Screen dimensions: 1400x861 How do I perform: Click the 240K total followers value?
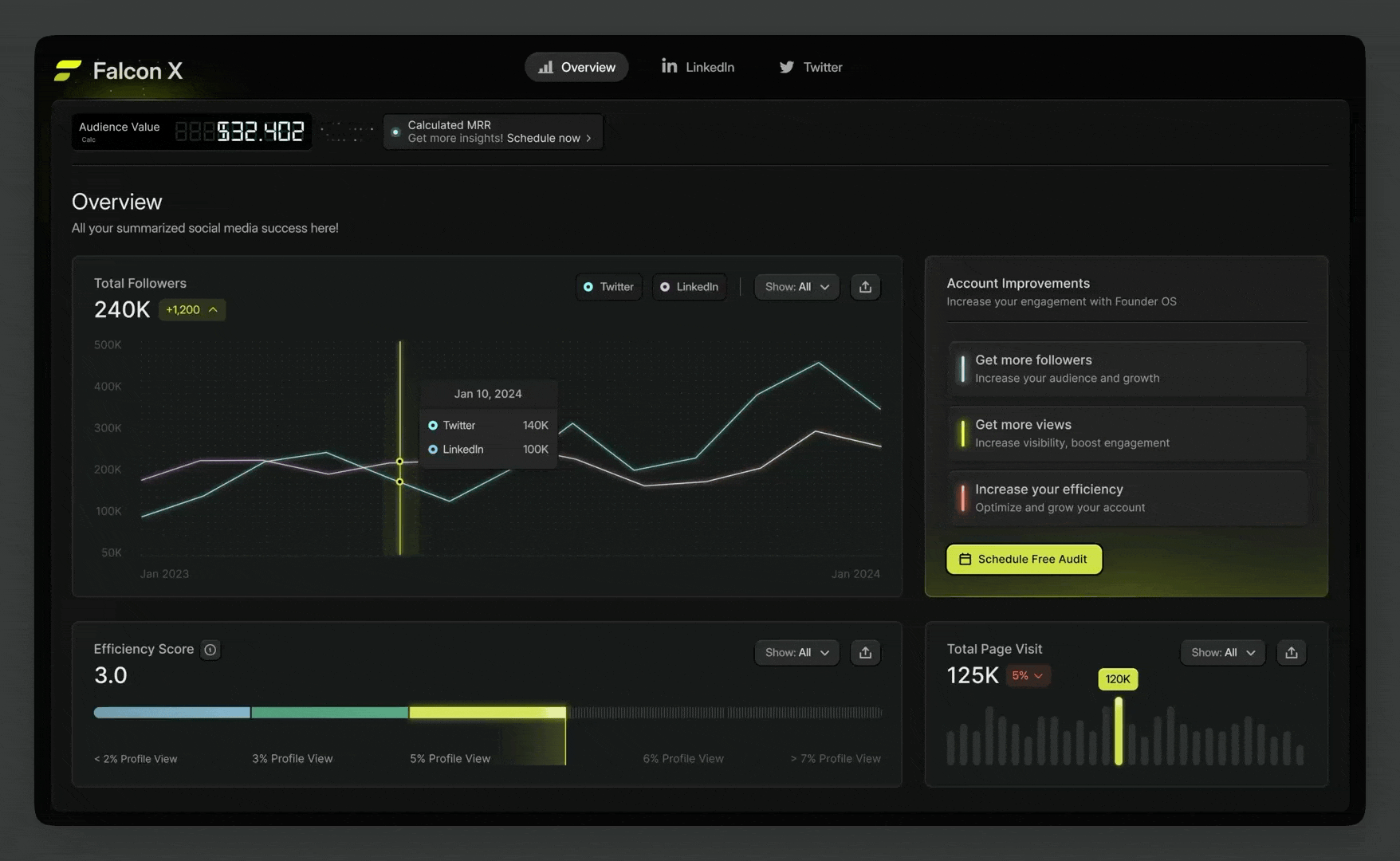(x=122, y=310)
